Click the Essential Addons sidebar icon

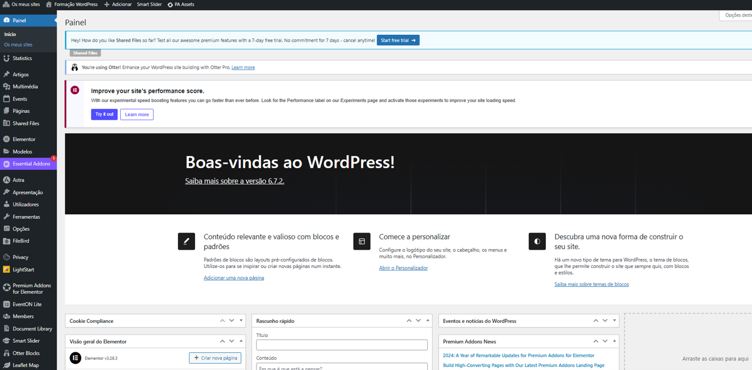[6, 164]
